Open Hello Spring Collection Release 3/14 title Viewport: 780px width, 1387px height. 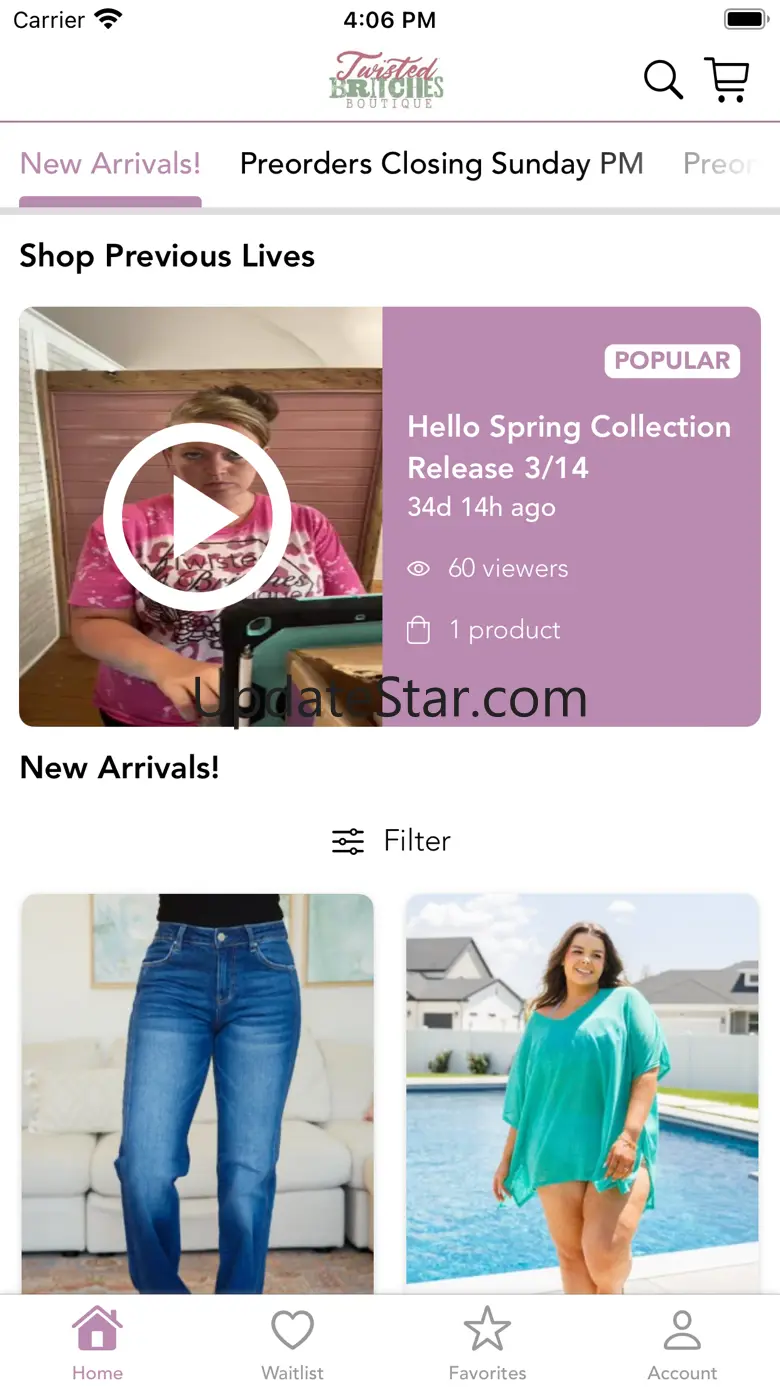tap(569, 447)
